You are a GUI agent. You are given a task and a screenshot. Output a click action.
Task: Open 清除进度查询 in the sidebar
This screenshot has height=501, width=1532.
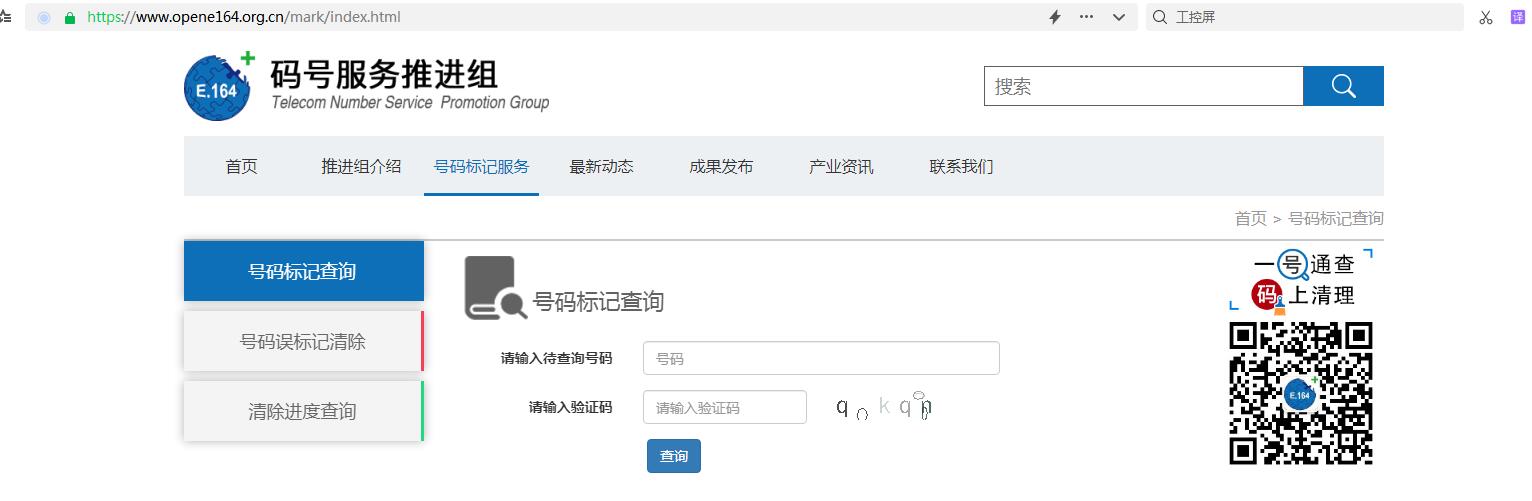[303, 412]
